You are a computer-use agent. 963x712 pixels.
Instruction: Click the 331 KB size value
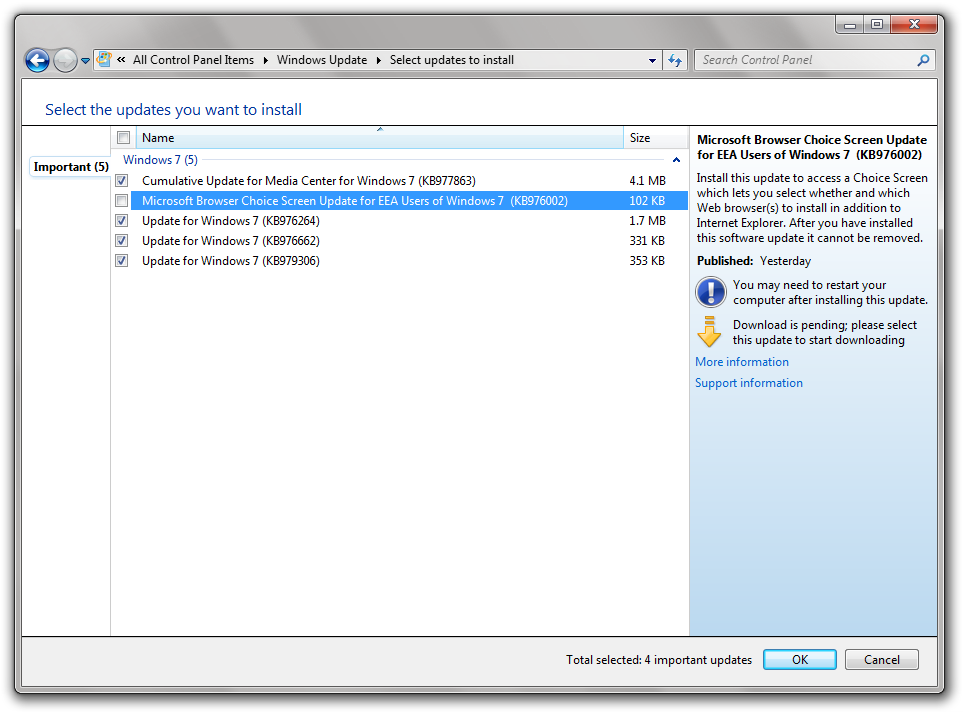pos(647,241)
